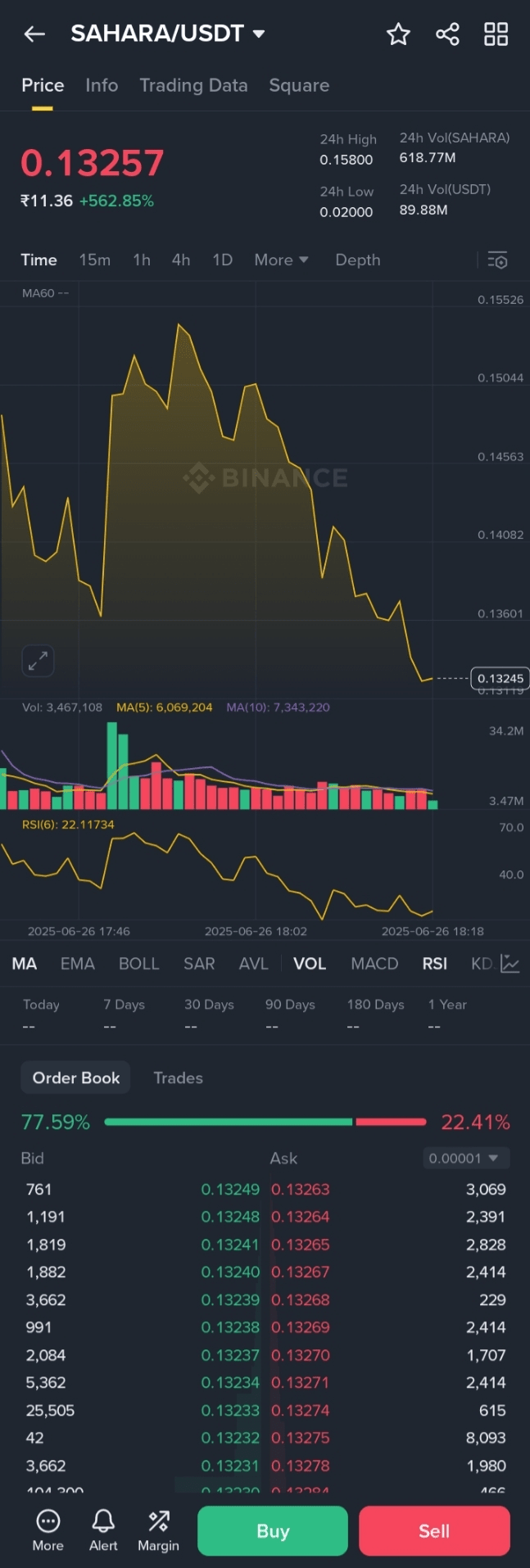Tap the red Sell button

(x=434, y=1530)
